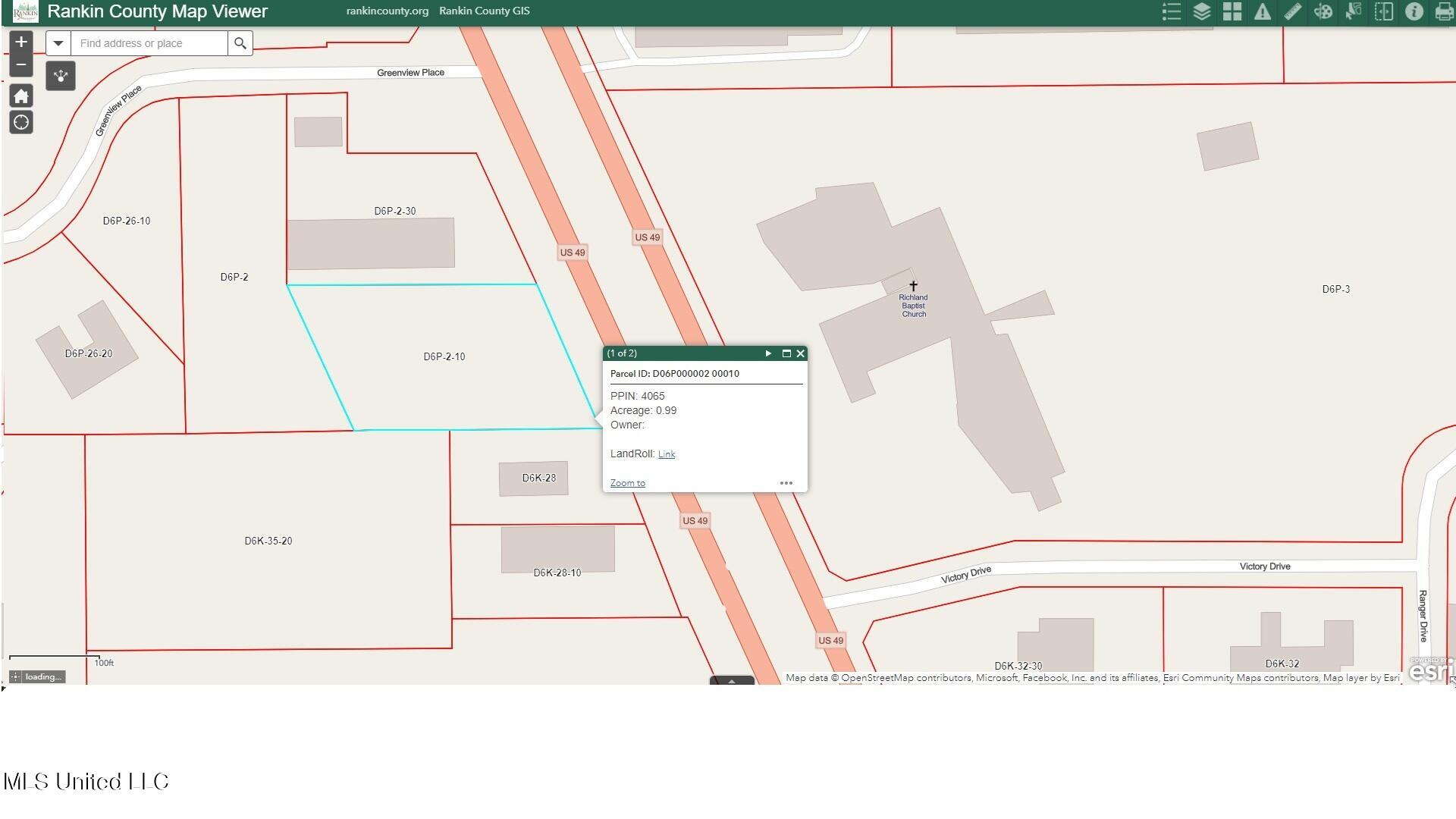Open the Print widget
The width and height of the screenshot is (1456, 819).
coord(1443,11)
